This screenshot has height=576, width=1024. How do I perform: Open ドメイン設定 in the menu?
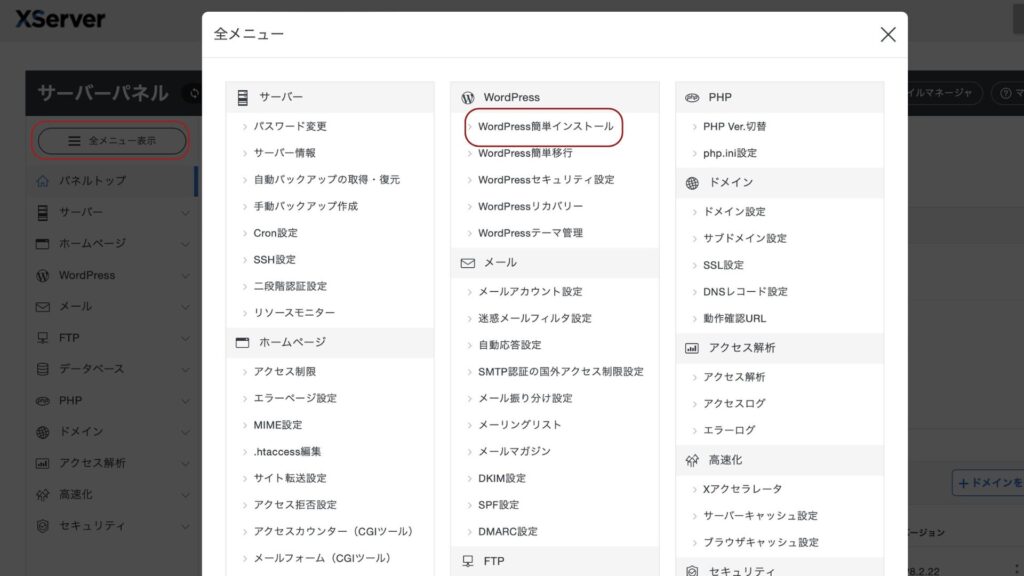734,212
